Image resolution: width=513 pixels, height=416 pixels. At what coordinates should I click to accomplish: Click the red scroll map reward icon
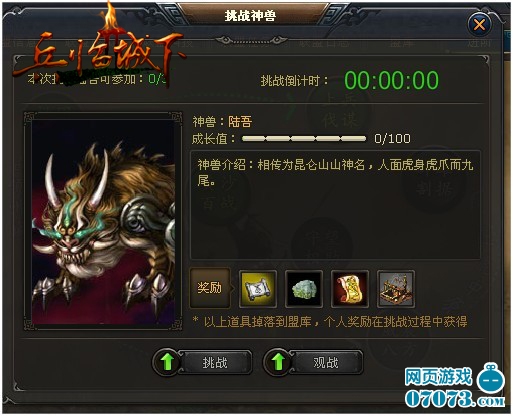pyautogui.click(x=350, y=289)
